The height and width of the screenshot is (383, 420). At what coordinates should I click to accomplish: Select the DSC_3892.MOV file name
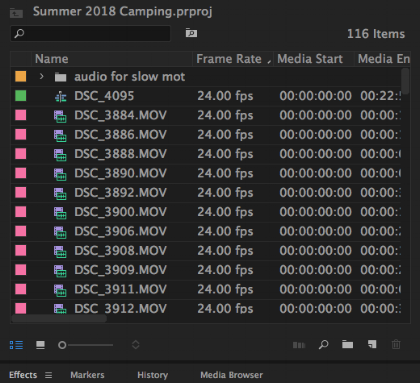click(x=120, y=193)
